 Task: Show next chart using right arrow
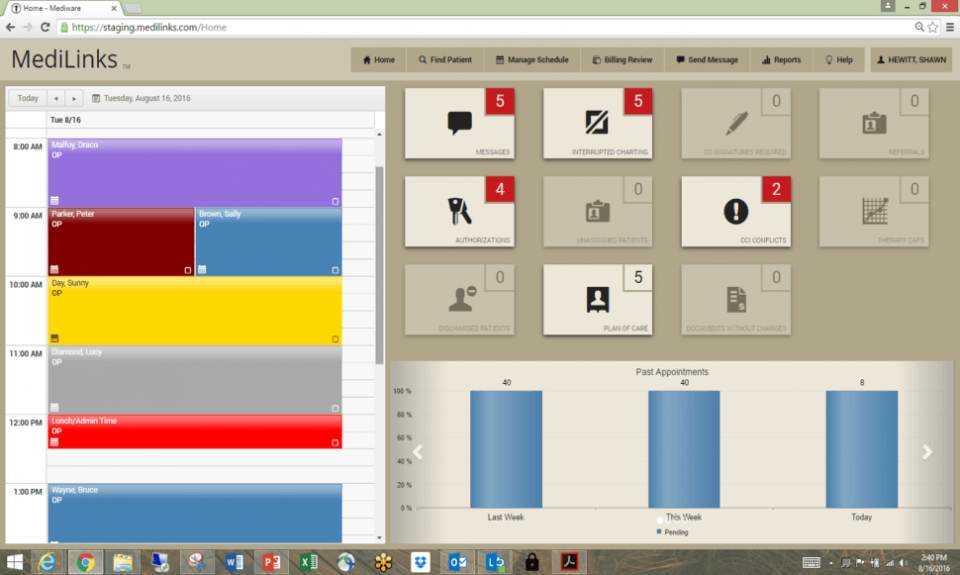[927, 452]
